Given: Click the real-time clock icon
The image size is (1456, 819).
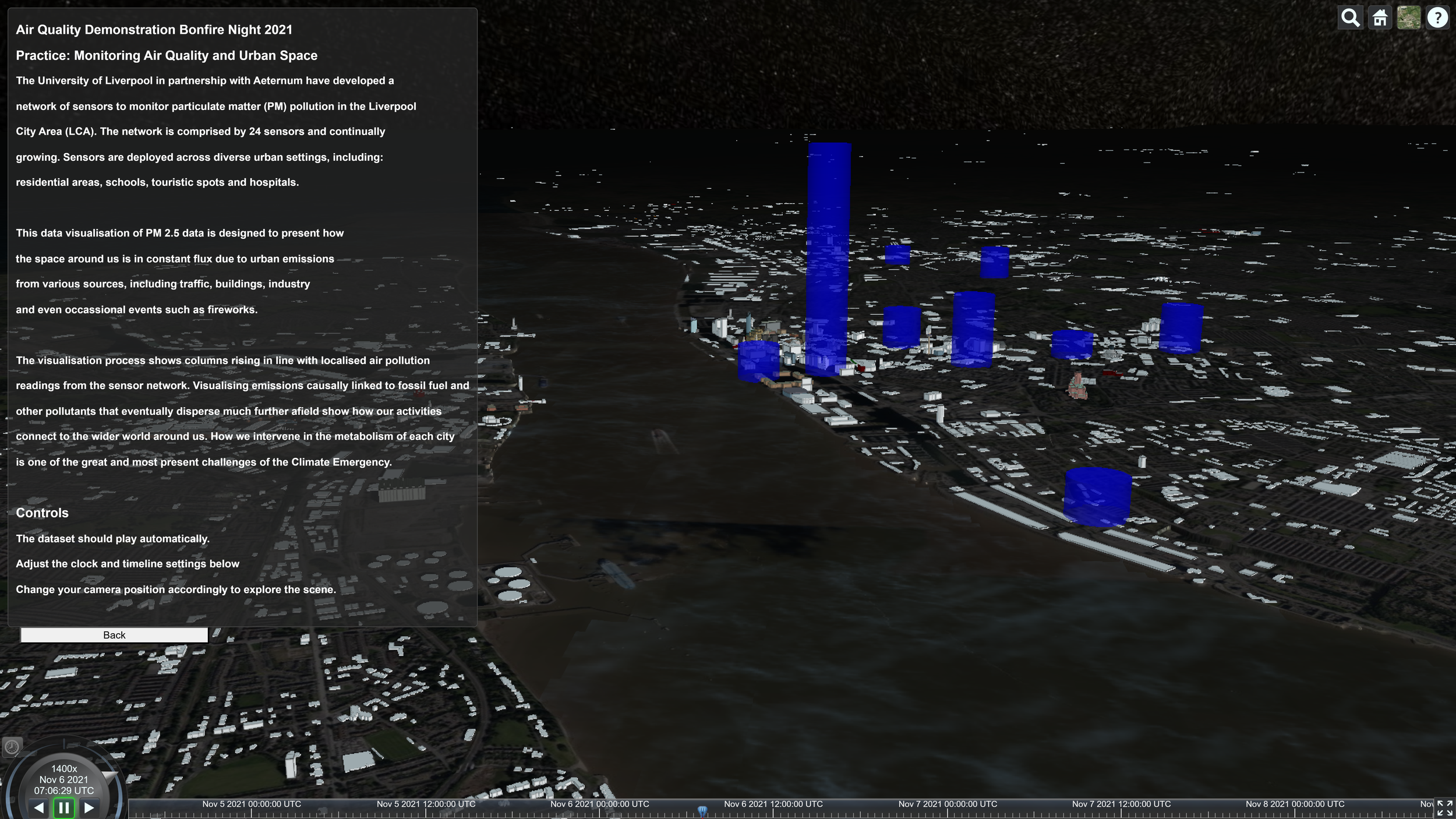Looking at the screenshot, I should (x=12, y=747).
